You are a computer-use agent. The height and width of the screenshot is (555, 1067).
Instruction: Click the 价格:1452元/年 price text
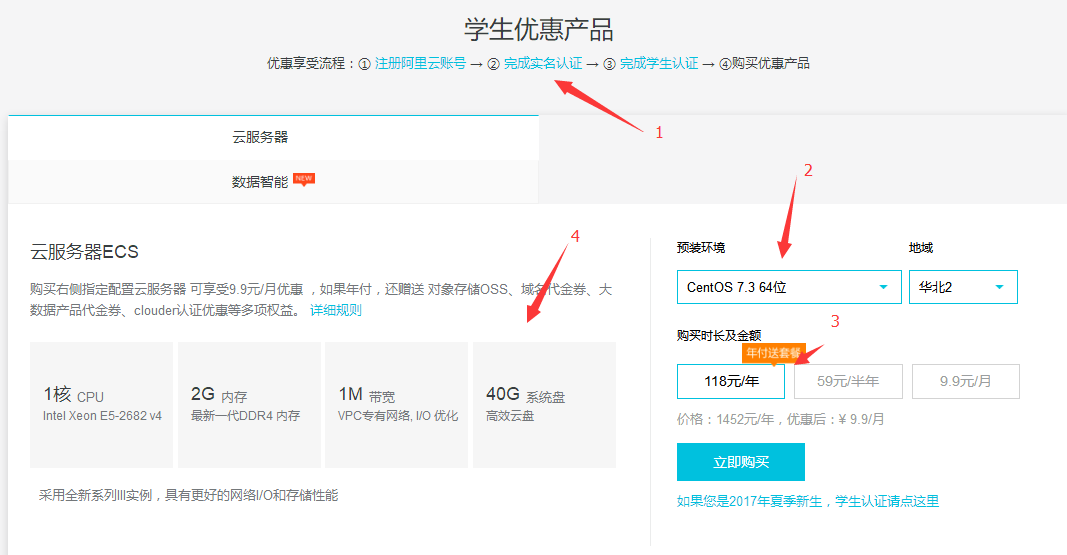point(781,419)
